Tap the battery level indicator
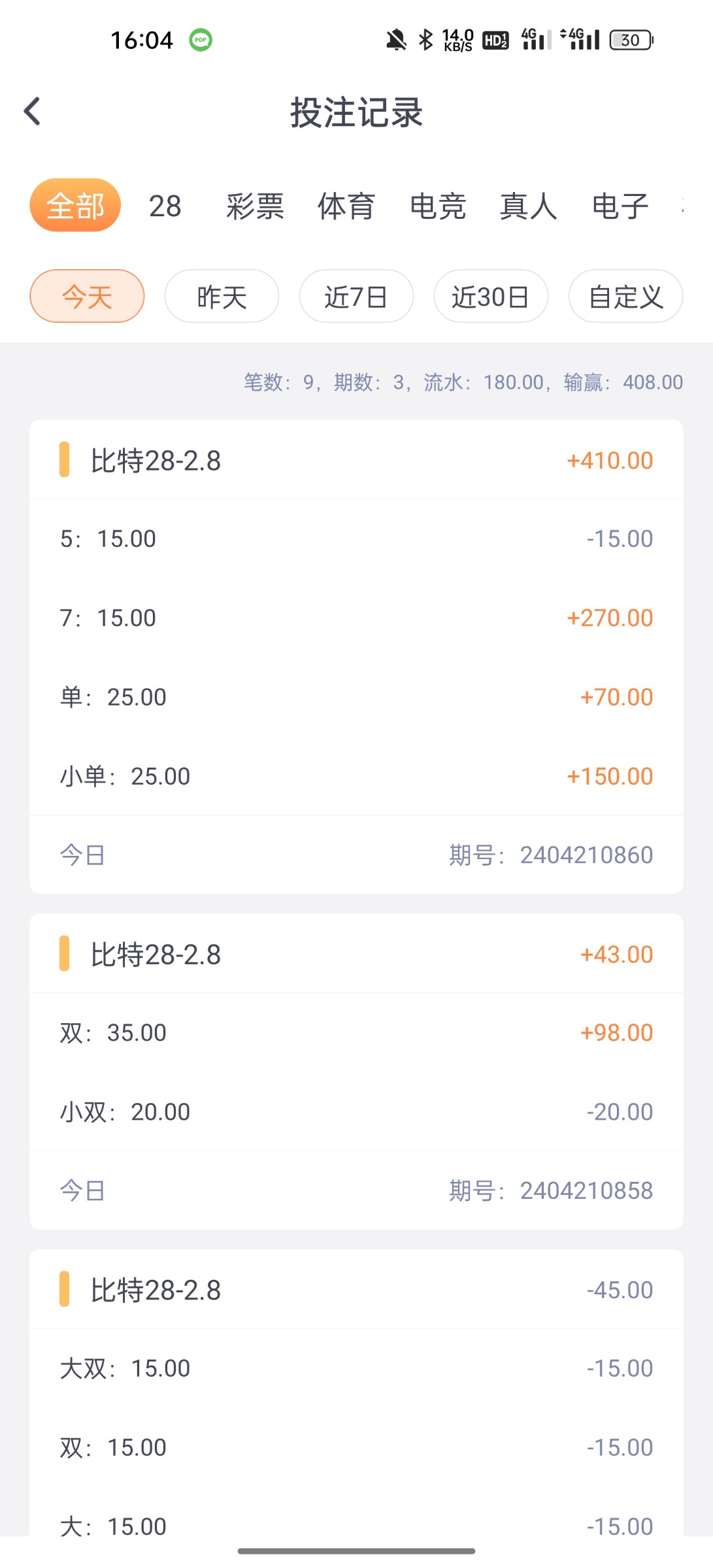The height and width of the screenshot is (1568, 713). point(631,40)
